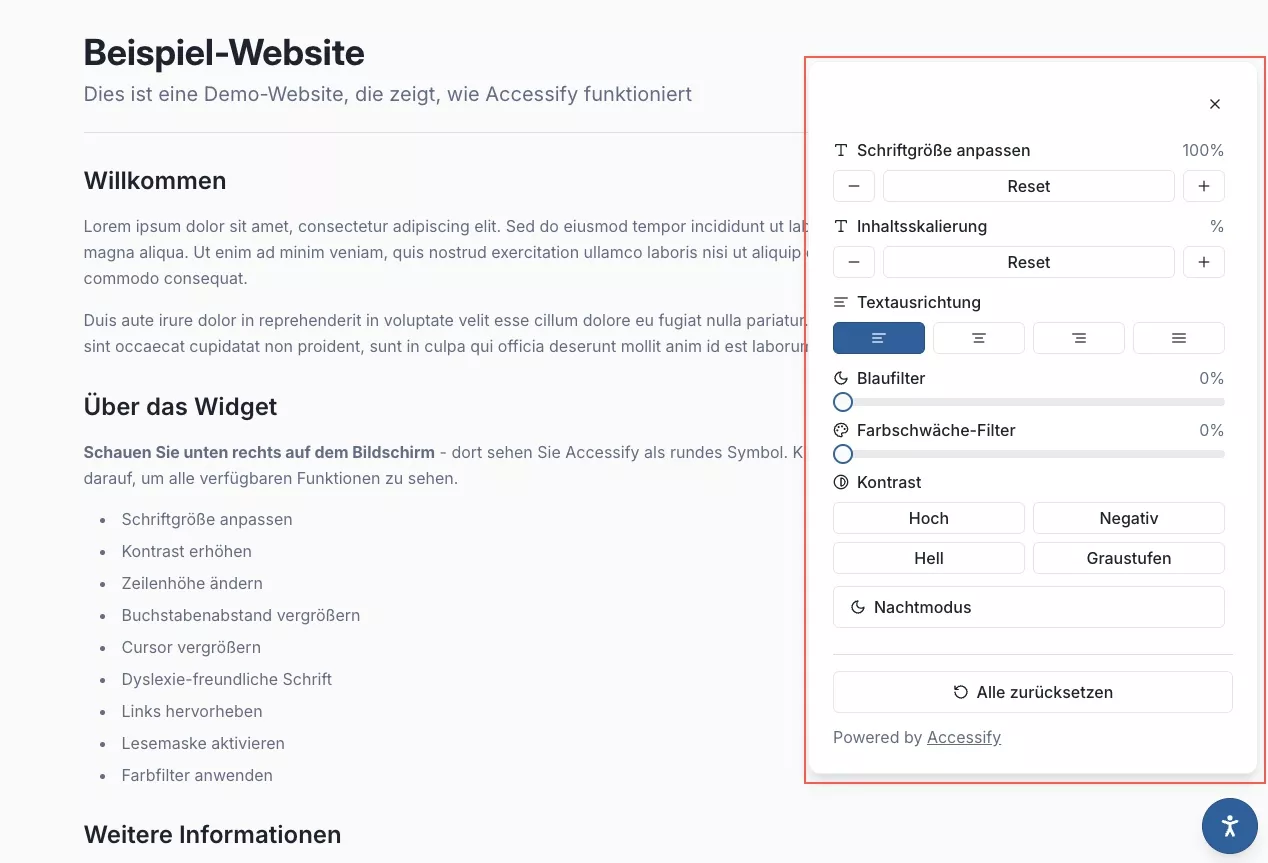This screenshot has height=863, width=1268.
Task: Decrease font size with minus button
Action: (854, 186)
